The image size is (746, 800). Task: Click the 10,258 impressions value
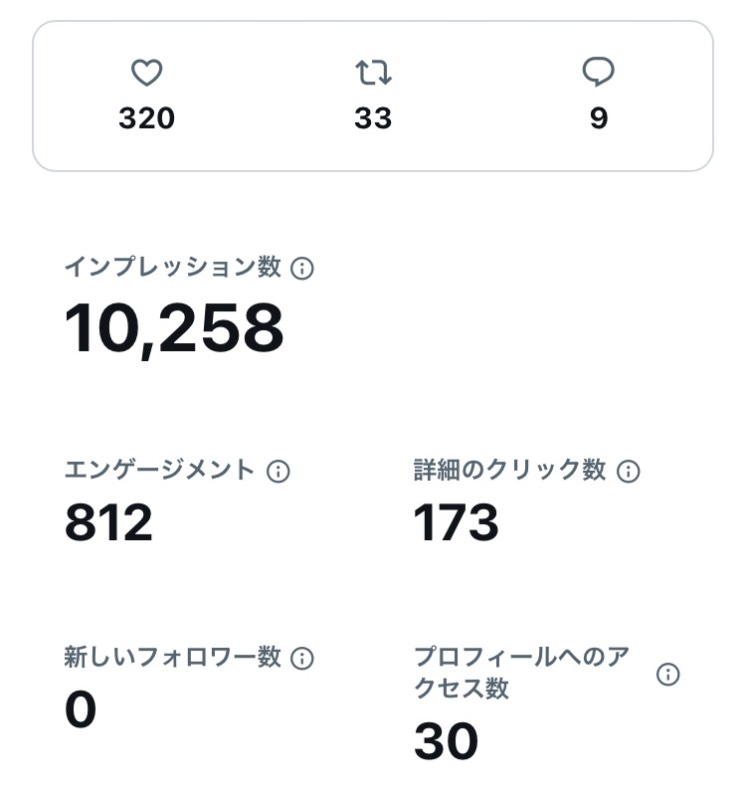(174, 329)
